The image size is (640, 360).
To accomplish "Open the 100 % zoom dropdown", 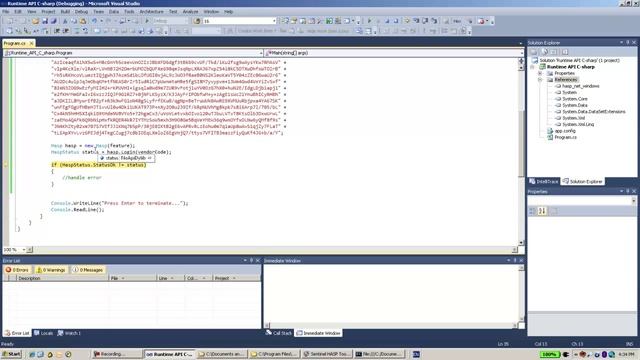I will coord(24,249).
